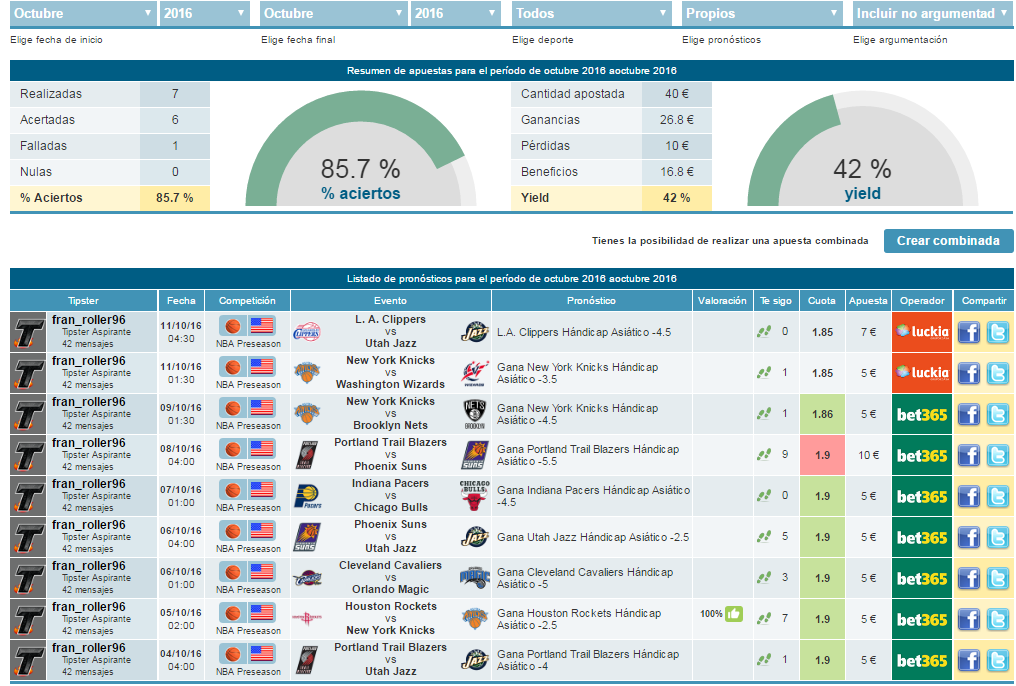Click Te sigo icon on Rockets vs Knicks row

tap(764, 619)
